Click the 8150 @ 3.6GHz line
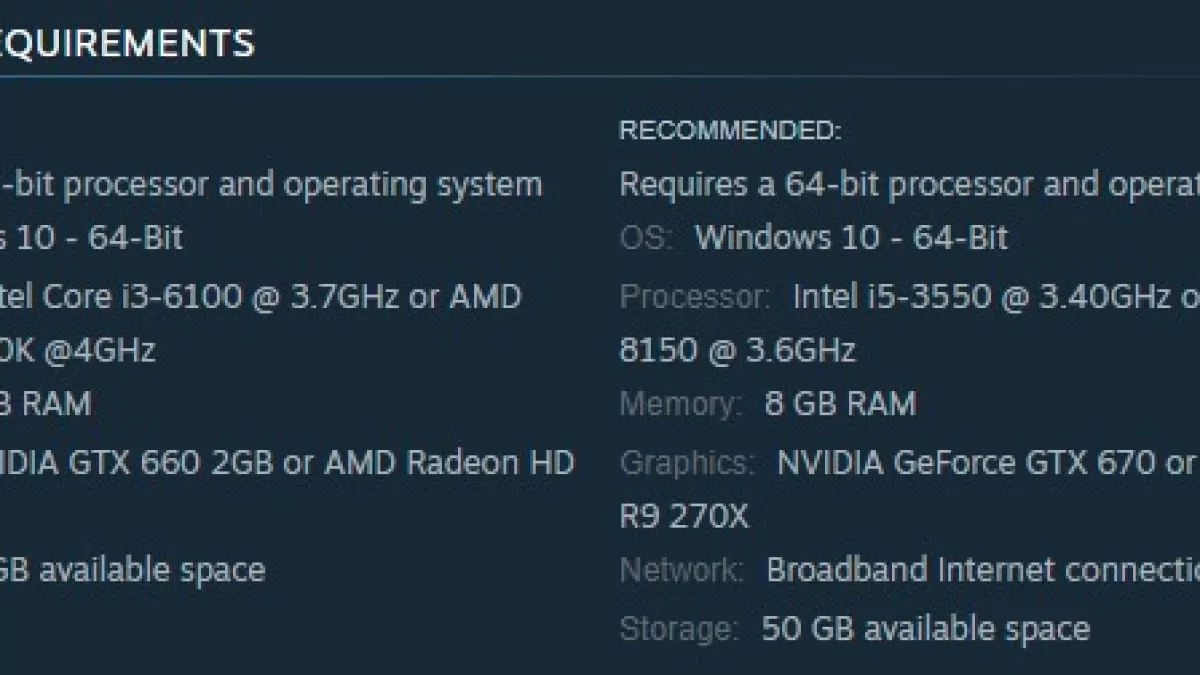Viewport: 1200px width, 675px height. click(x=738, y=351)
